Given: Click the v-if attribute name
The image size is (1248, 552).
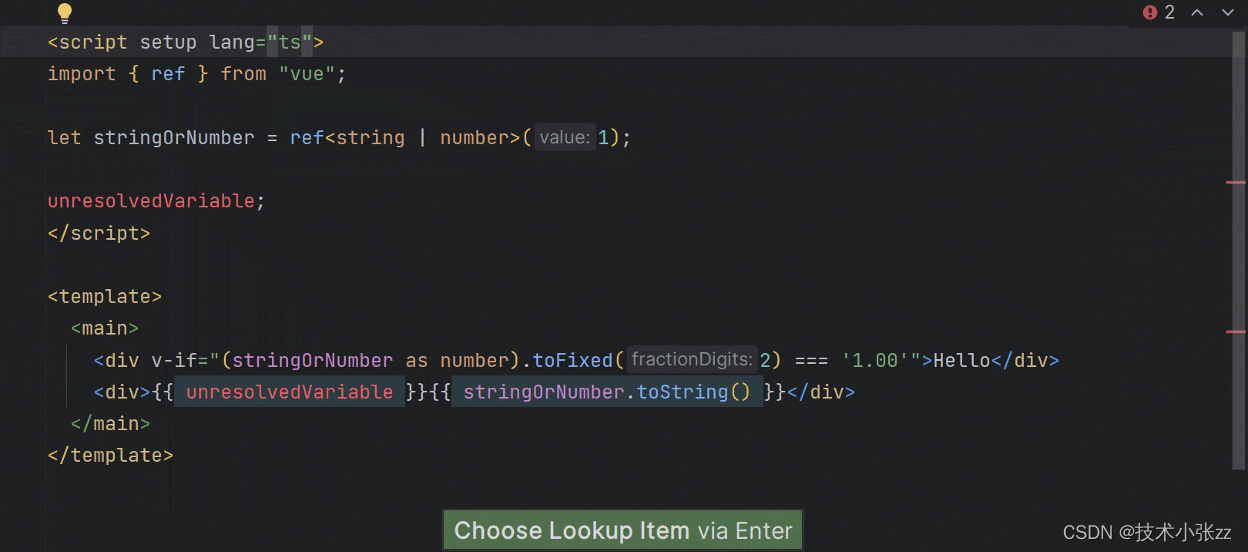Looking at the screenshot, I should point(174,360).
